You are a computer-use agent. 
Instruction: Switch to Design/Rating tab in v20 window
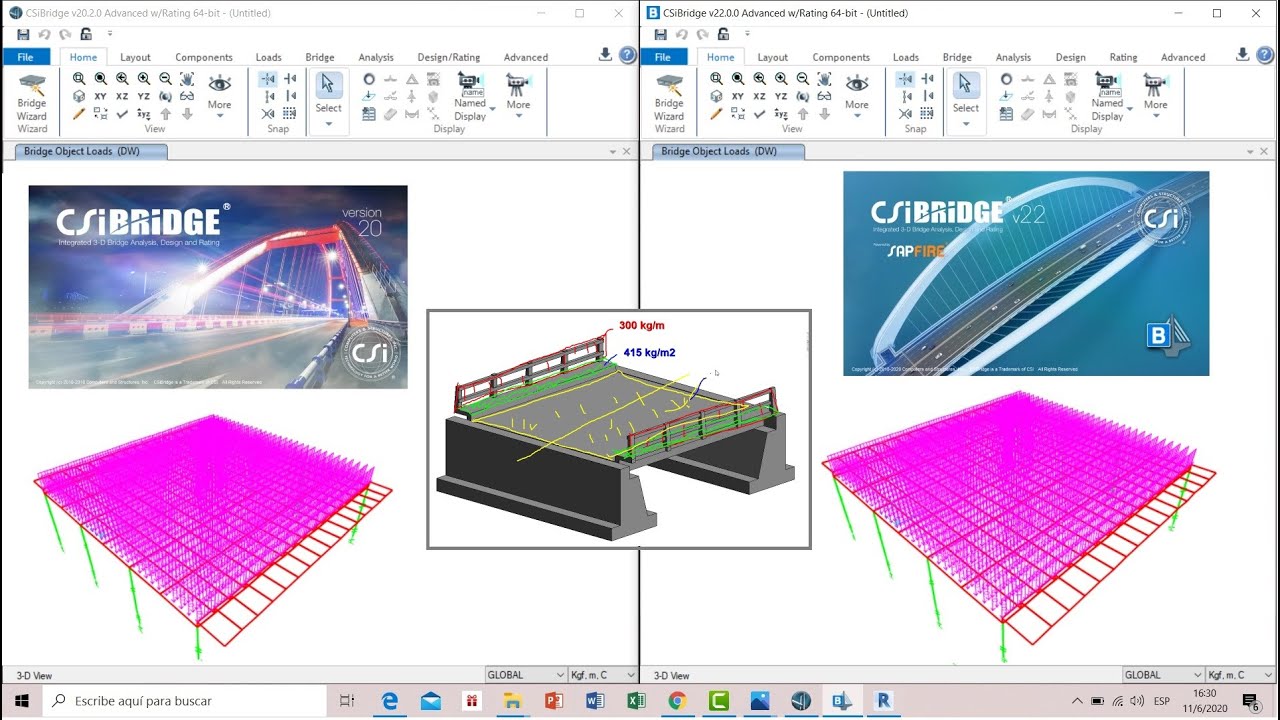pos(448,57)
